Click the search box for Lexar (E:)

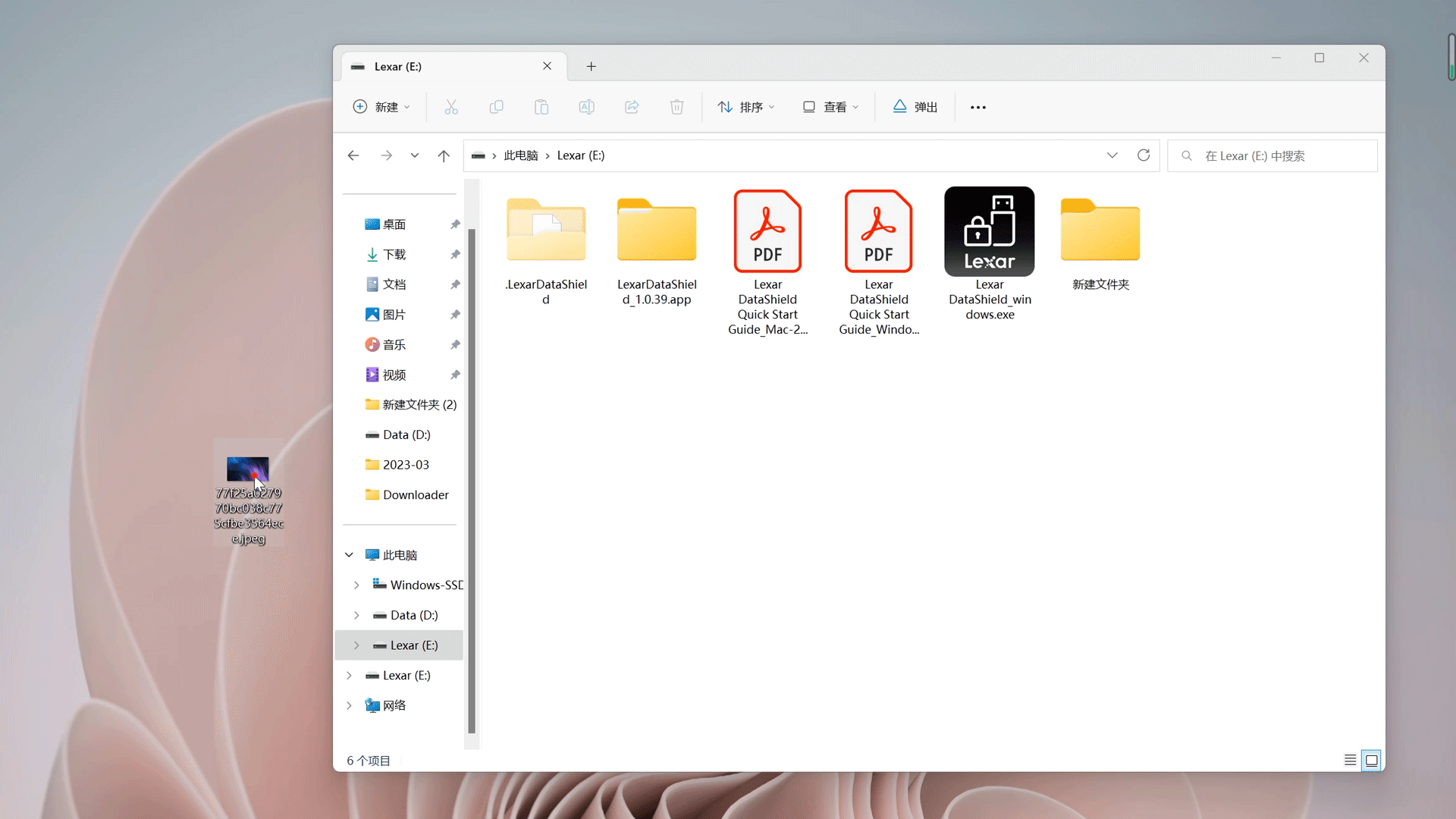(1272, 155)
